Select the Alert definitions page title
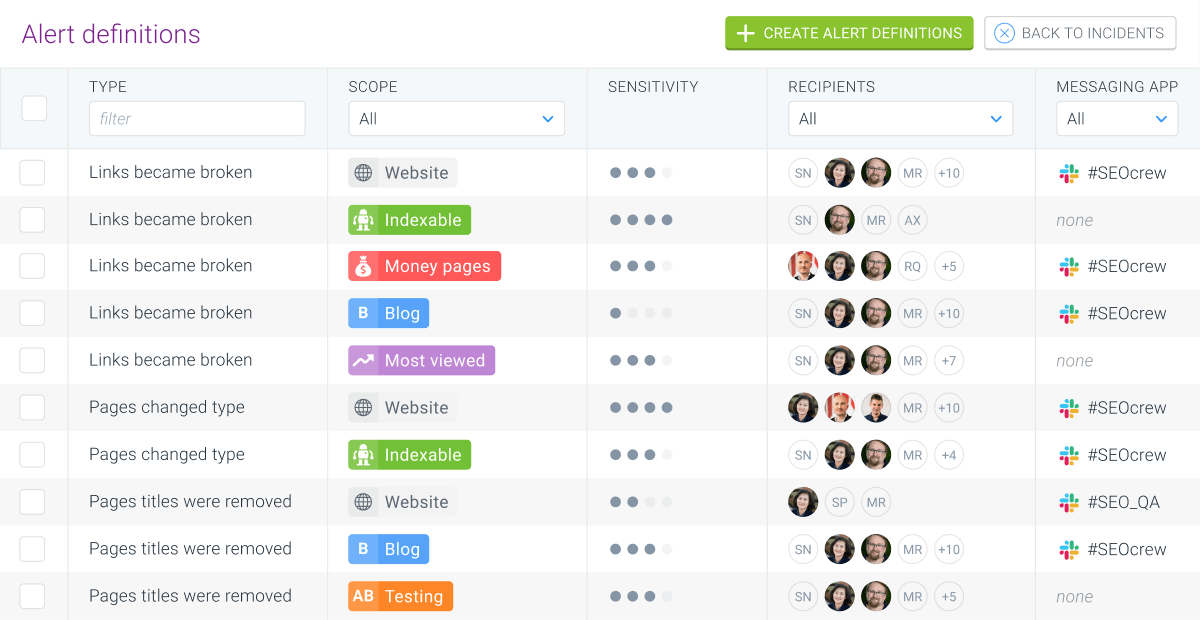 pyautogui.click(x=111, y=33)
